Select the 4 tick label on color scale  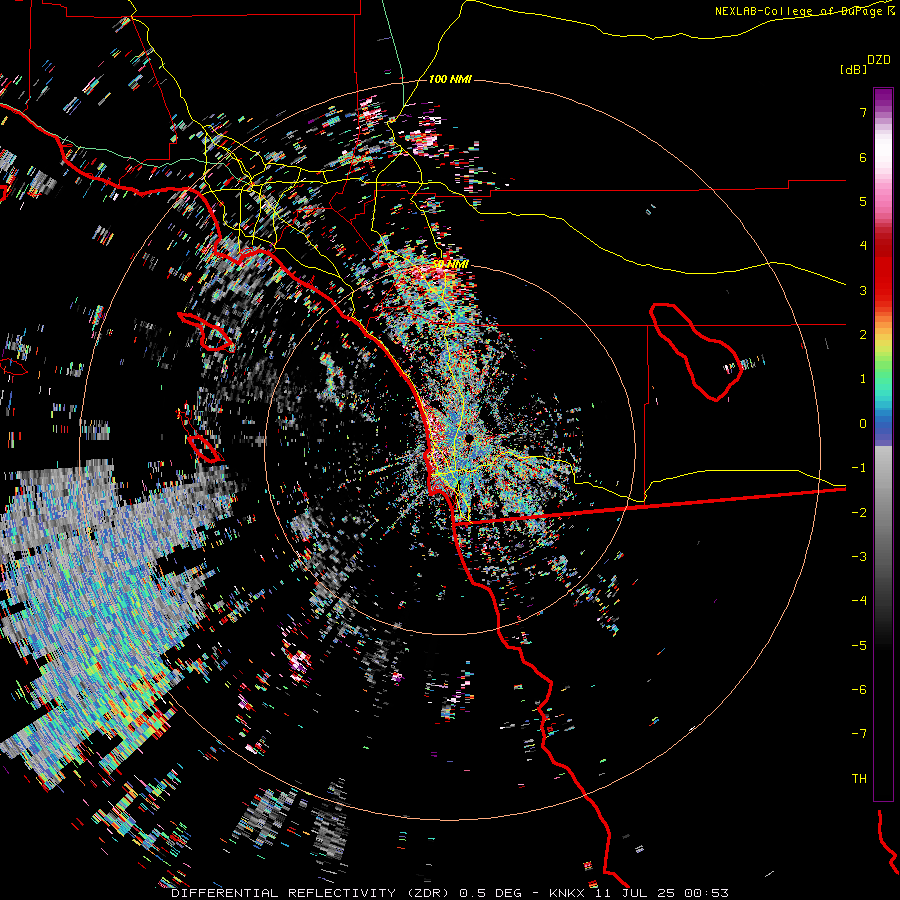tap(863, 246)
